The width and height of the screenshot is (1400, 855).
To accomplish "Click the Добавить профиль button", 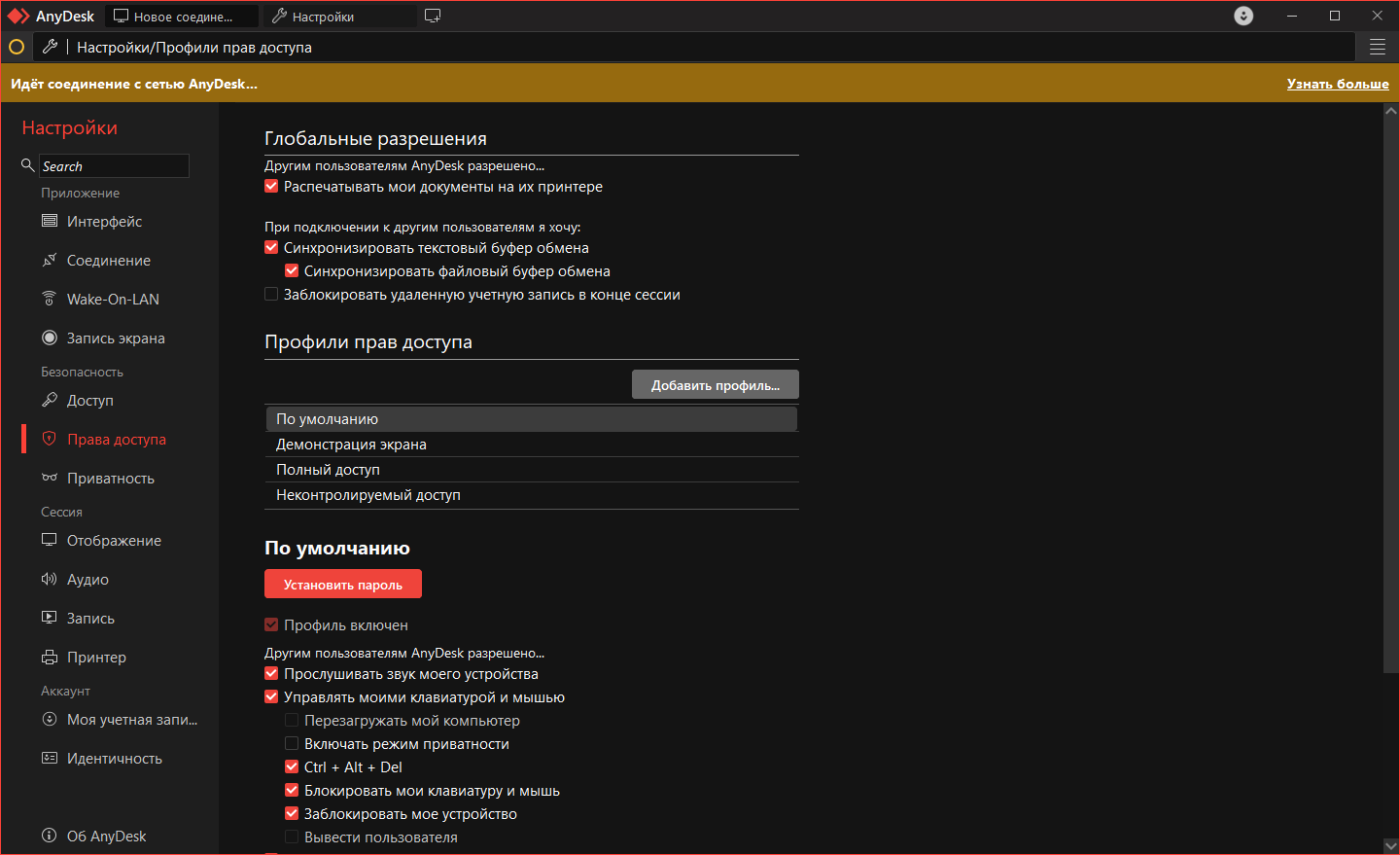I will tap(716, 384).
